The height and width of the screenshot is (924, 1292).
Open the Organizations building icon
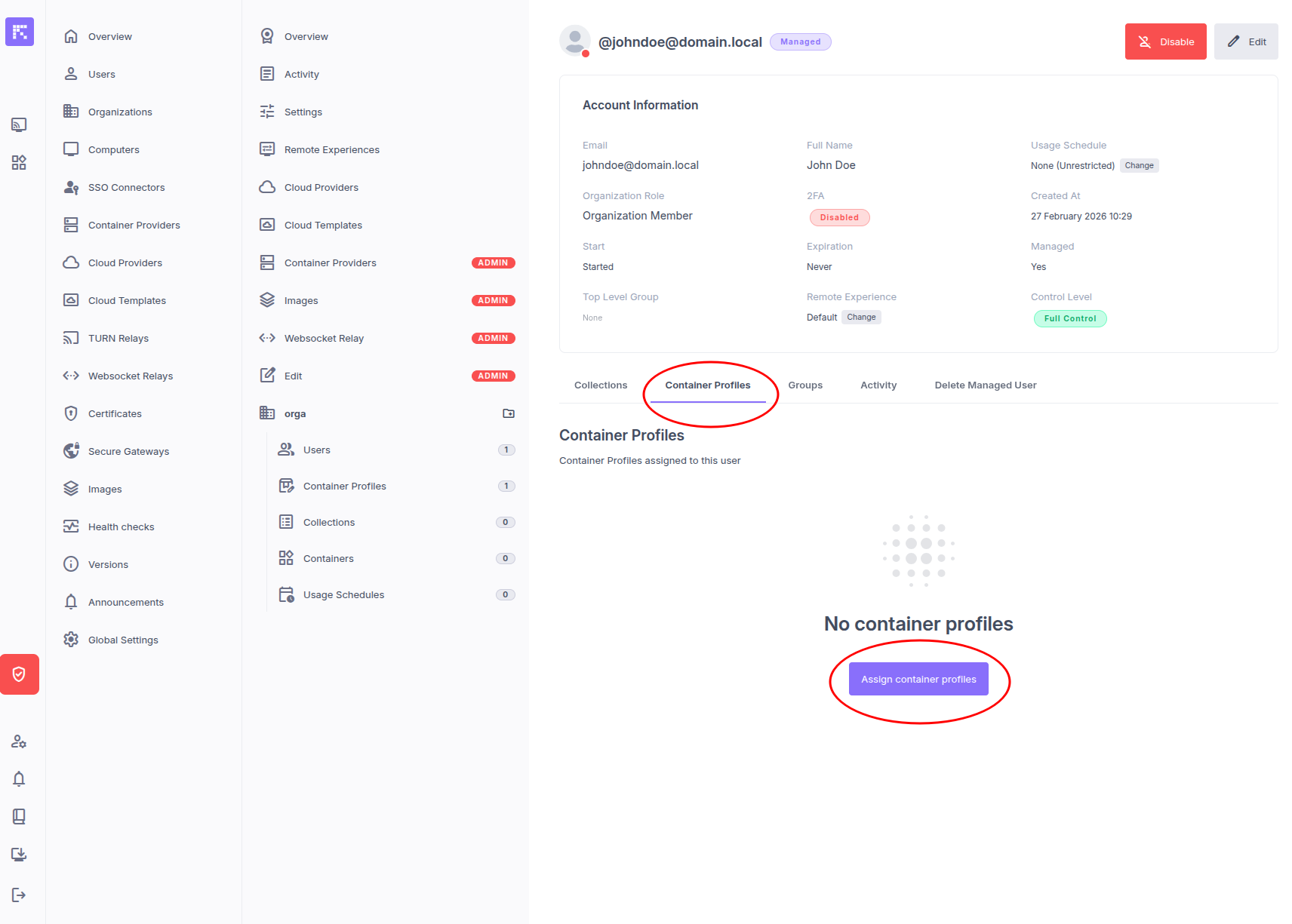[71, 112]
